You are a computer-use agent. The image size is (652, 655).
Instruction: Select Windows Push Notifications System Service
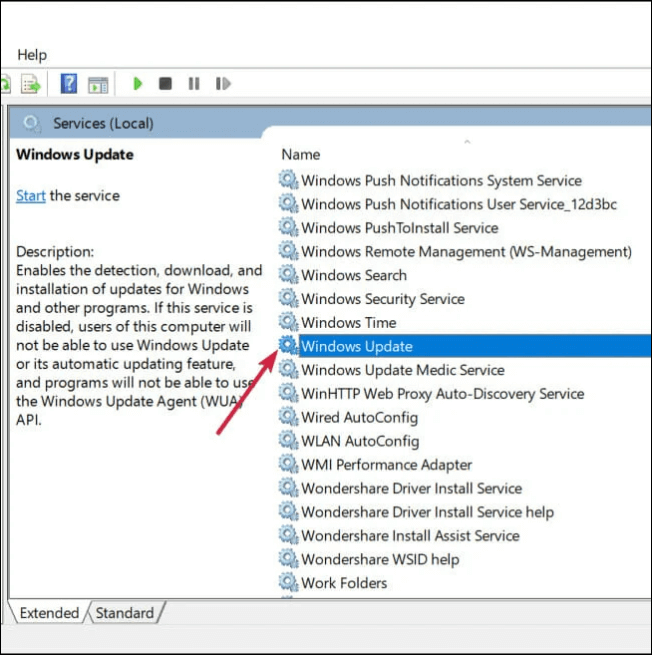441,180
